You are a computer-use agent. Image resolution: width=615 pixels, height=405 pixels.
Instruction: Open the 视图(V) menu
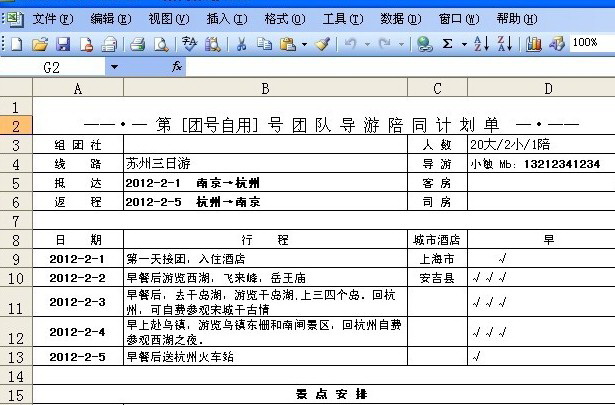[x=169, y=19]
